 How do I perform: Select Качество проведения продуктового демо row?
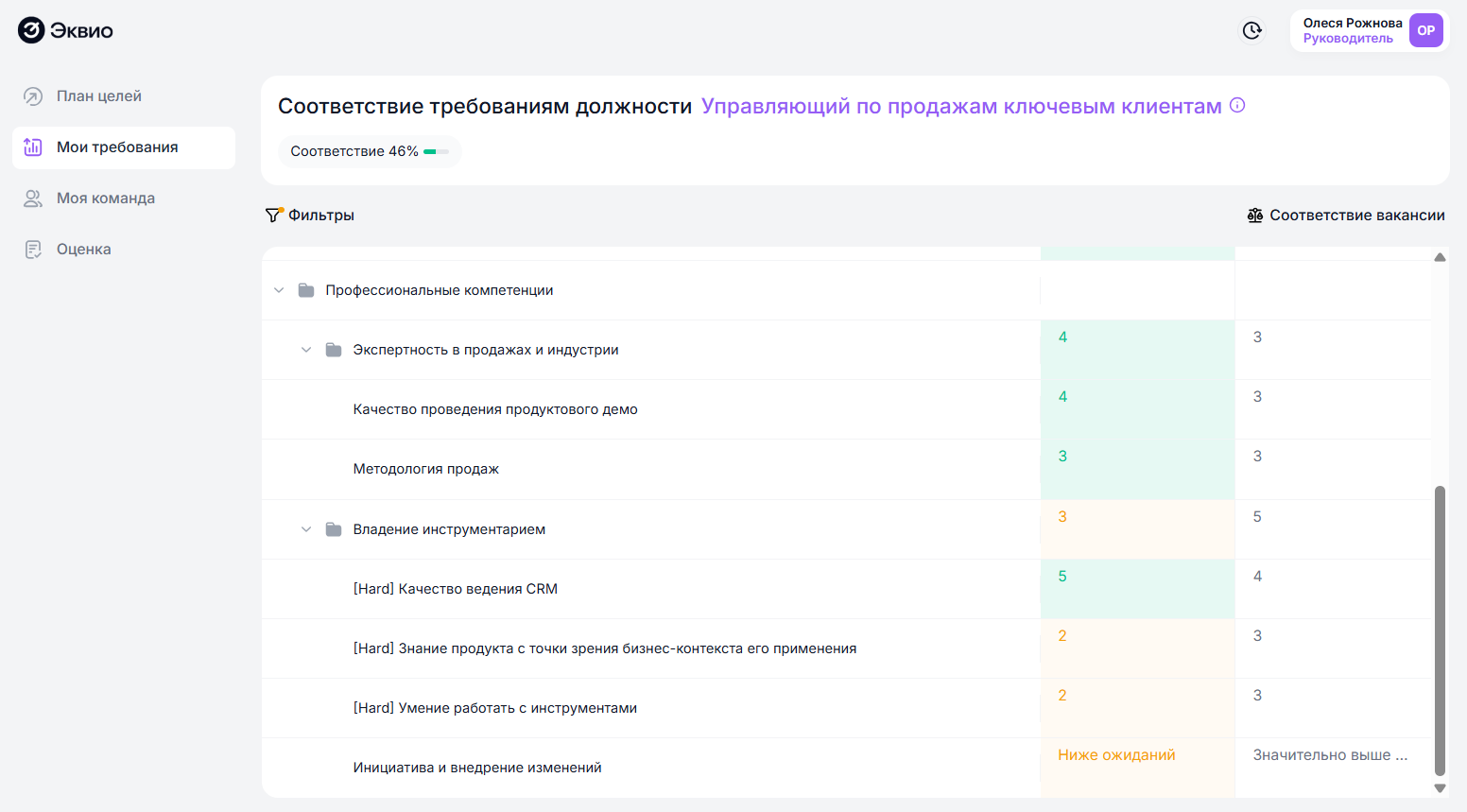coord(846,409)
